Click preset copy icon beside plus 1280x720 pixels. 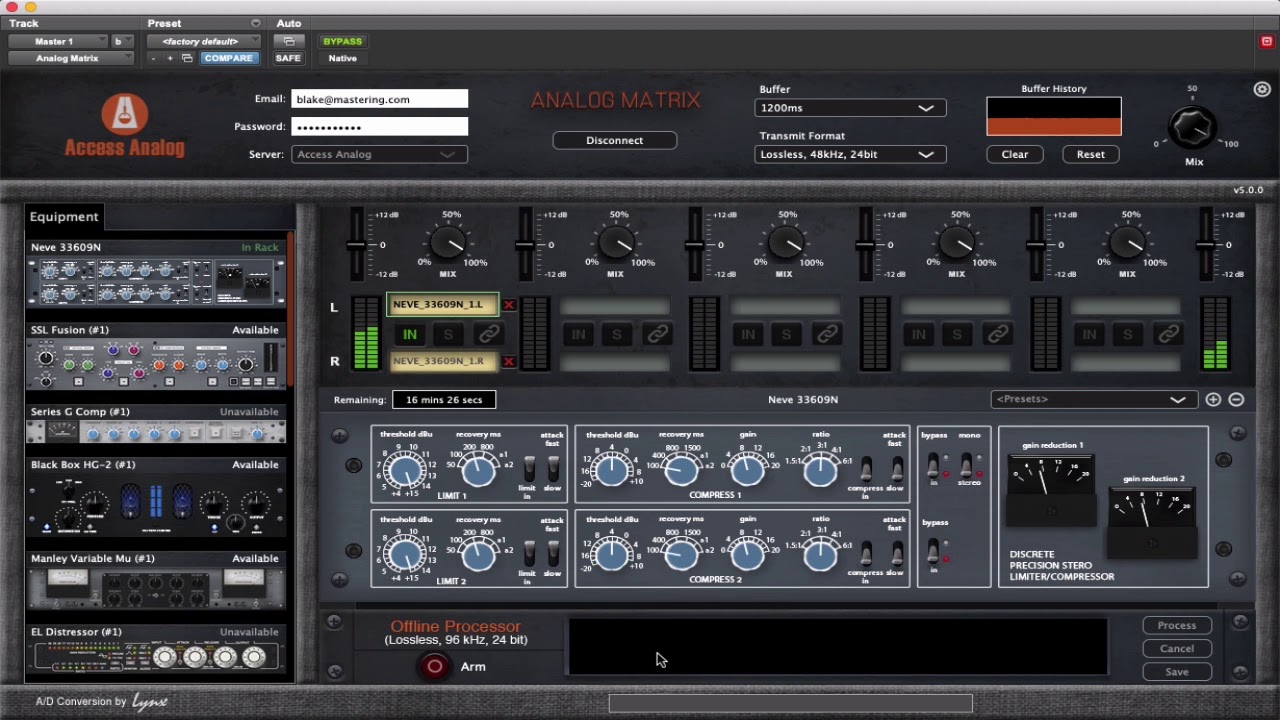click(187, 58)
